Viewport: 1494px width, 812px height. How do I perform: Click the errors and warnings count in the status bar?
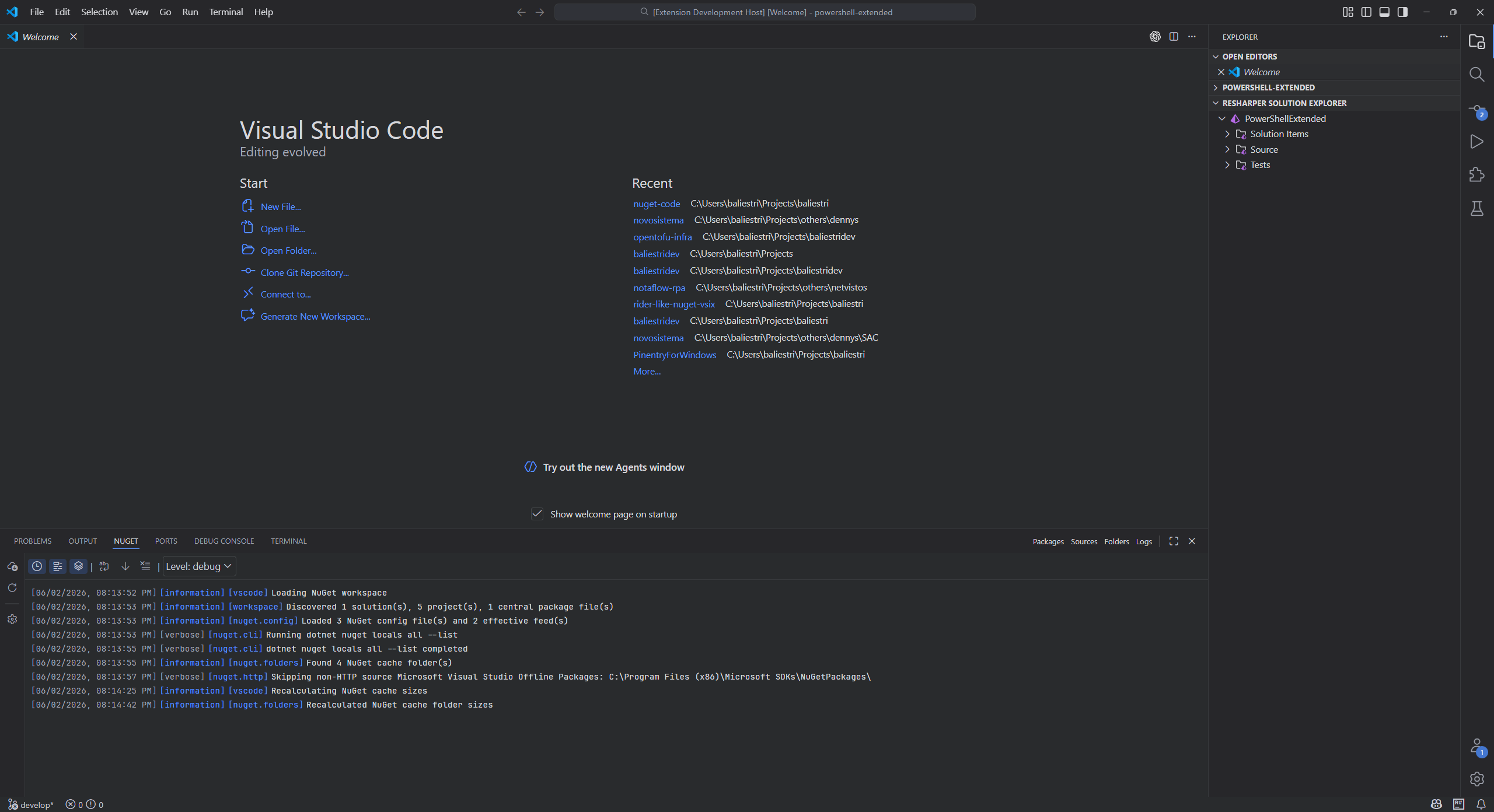85,804
